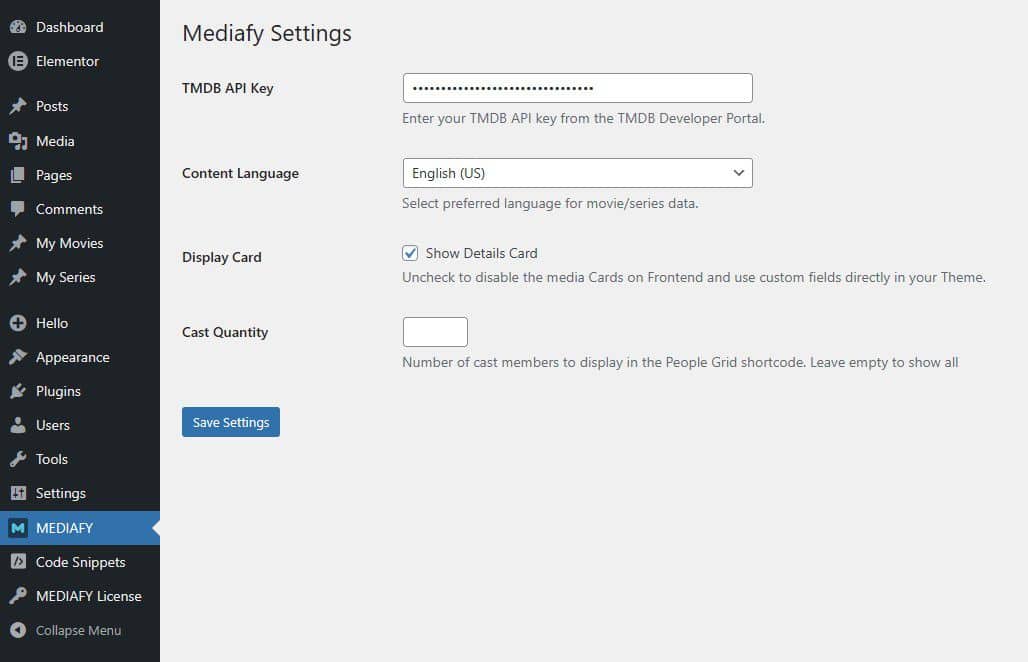Uncheck the Show Details Card checkbox
The height and width of the screenshot is (662, 1028).
410,253
